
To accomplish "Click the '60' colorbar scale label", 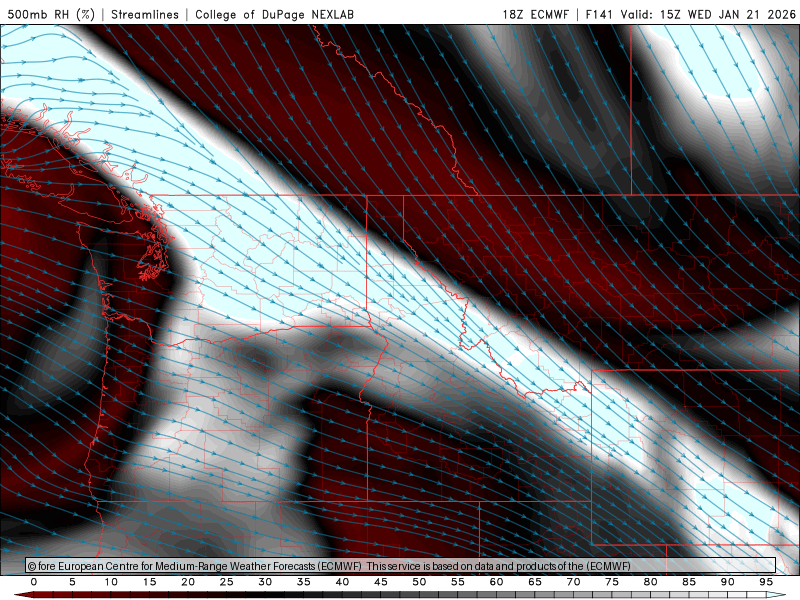I will point(496,582).
